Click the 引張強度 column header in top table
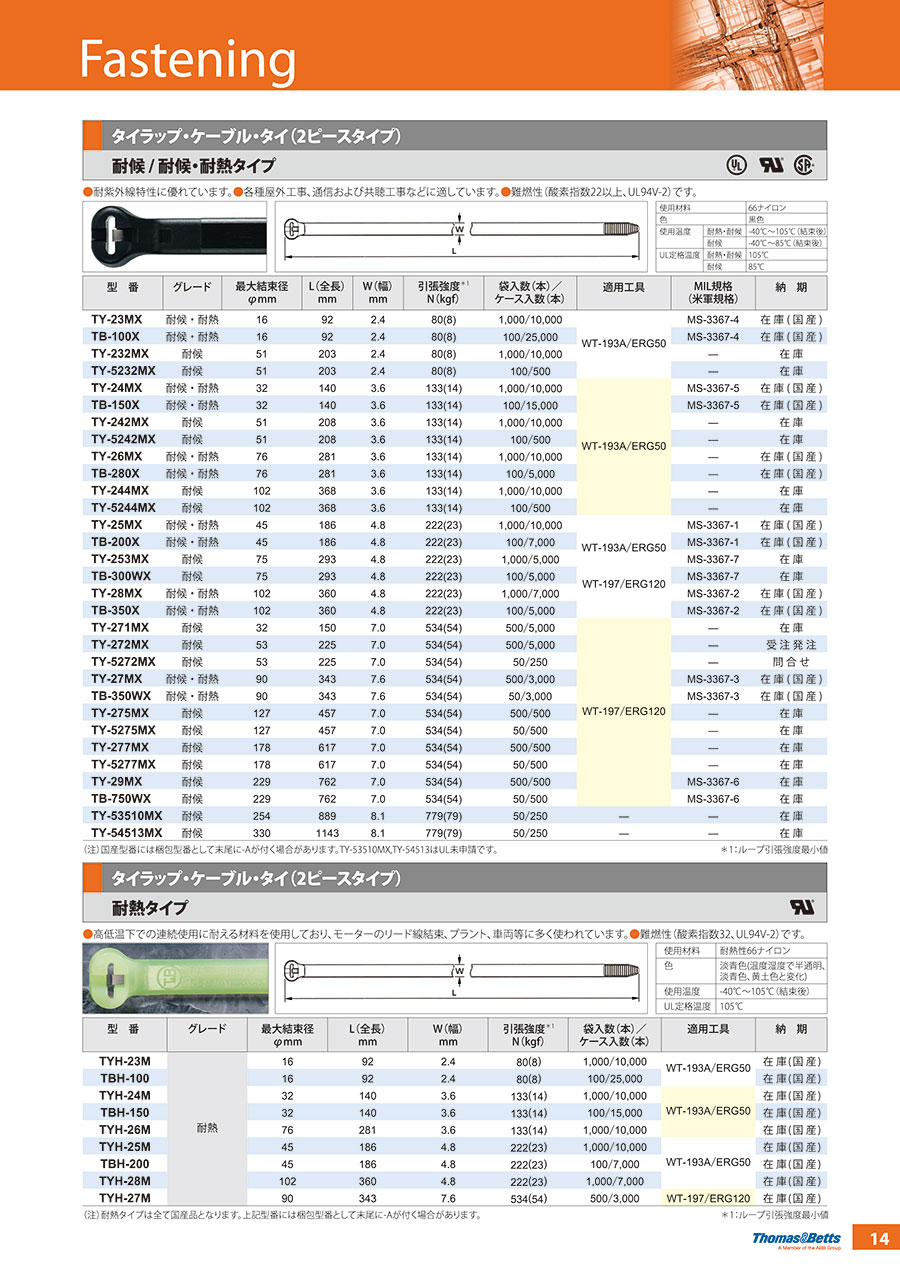Viewport: 900px width, 1271px height. [x=443, y=292]
